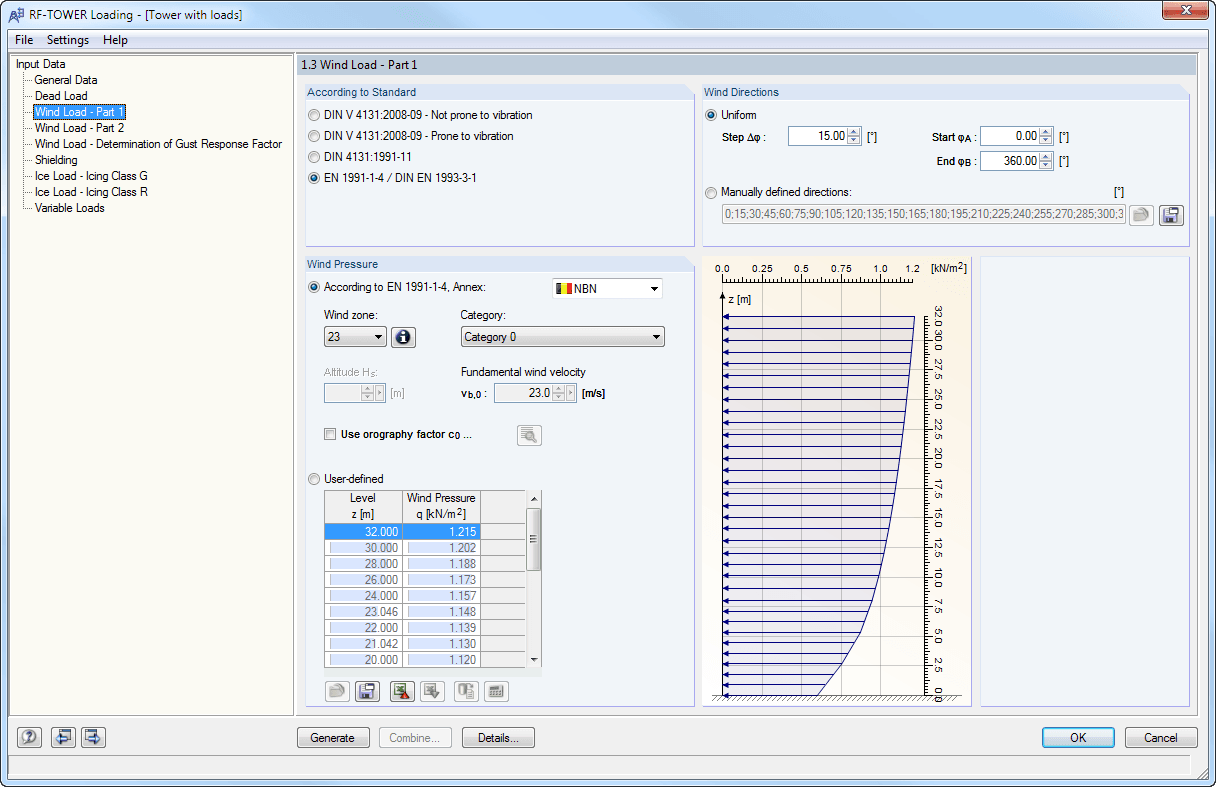Image resolution: width=1216 pixels, height=787 pixels.
Task: Select According to EN 1991-1-4 Annex option
Action: (x=314, y=287)
